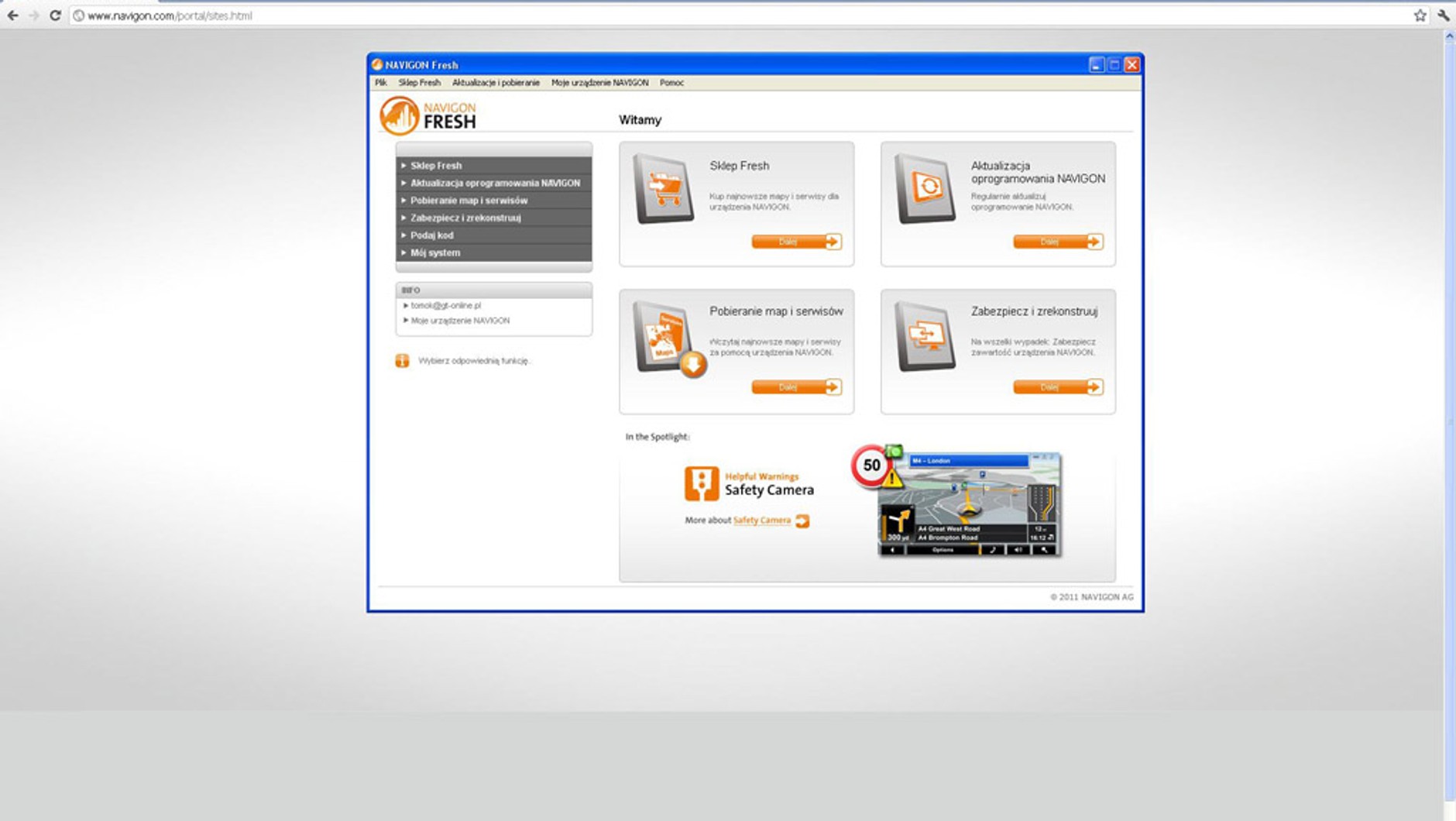Open browser wrench settings menu
This screenshot has height=821, width=1456.
[1444, 15]
